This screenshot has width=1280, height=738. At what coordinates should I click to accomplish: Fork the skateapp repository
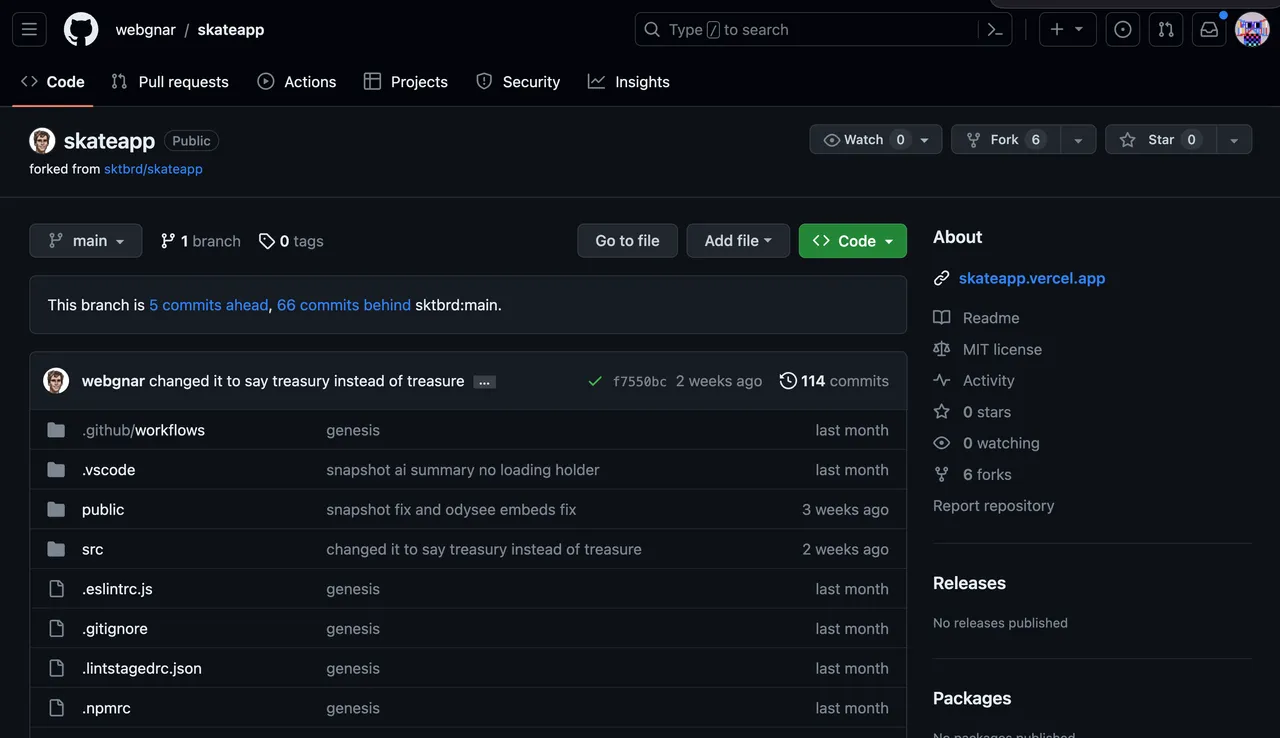coord(1006,140)
